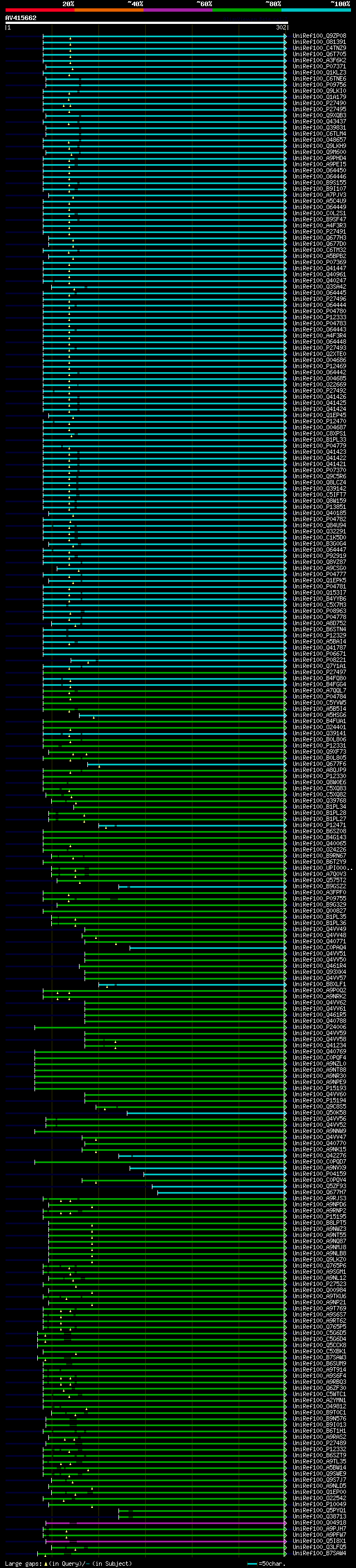Select the UniRef100_O24401 label
Viewport: 356px width, 1568px height.
point(319,728)
